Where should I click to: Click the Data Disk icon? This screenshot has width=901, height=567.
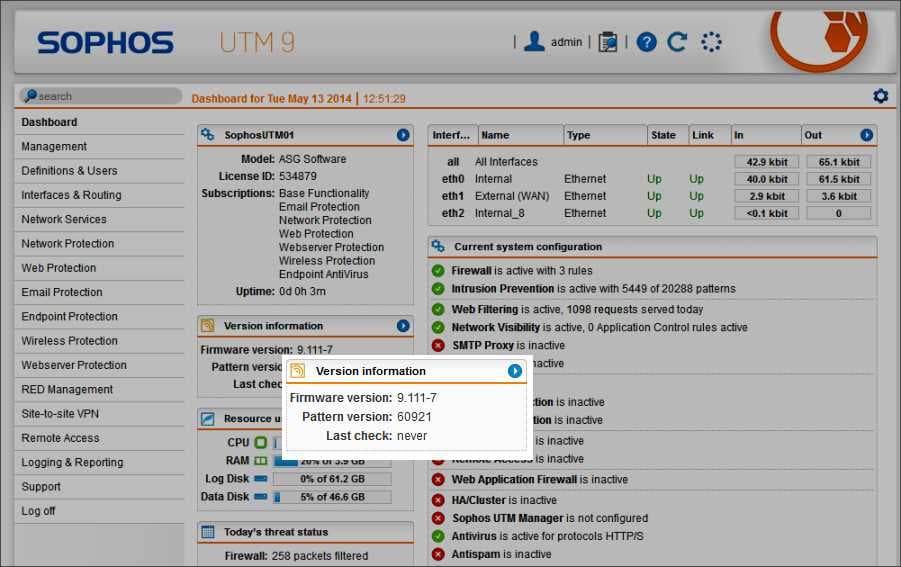pos(261,497)
